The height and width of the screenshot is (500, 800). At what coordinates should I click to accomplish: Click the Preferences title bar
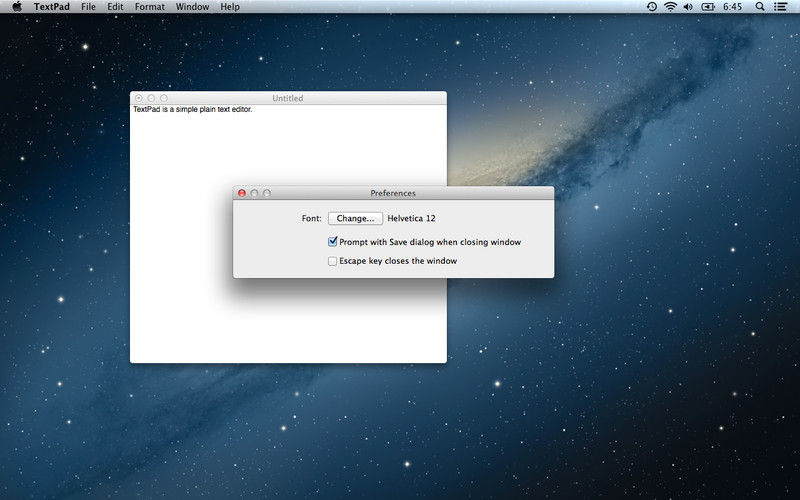pos(393,193)
